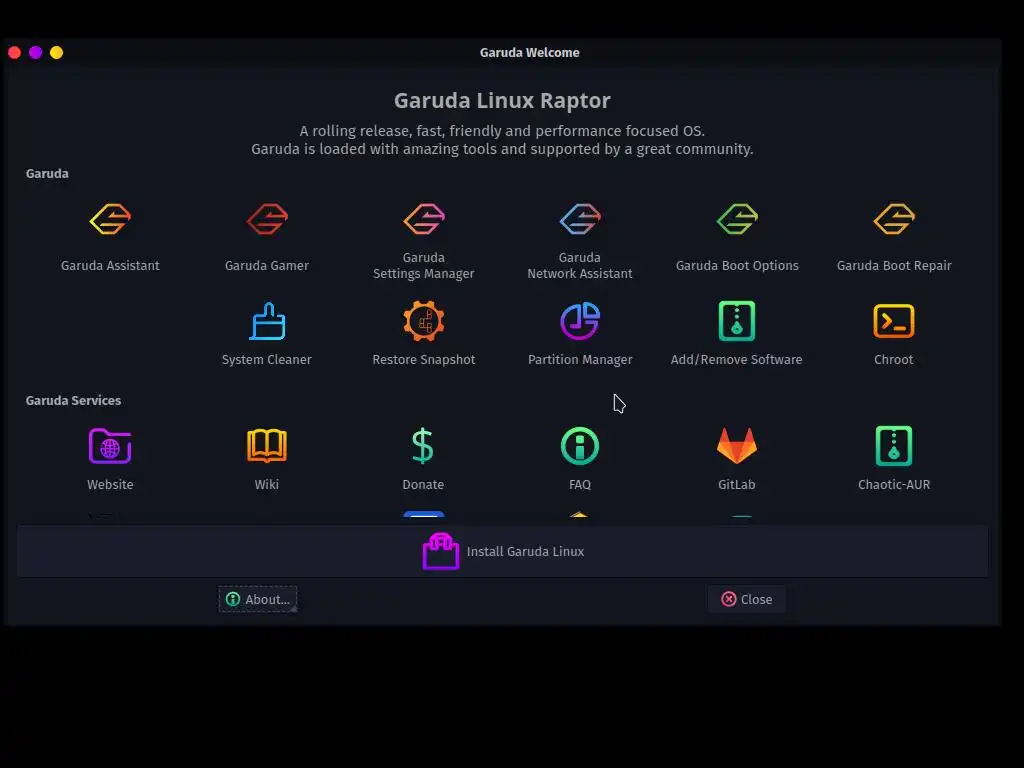Open Garuda Settings Manager
The width and height of the screenshot is (1024, 768).
(x=423, y=219)
